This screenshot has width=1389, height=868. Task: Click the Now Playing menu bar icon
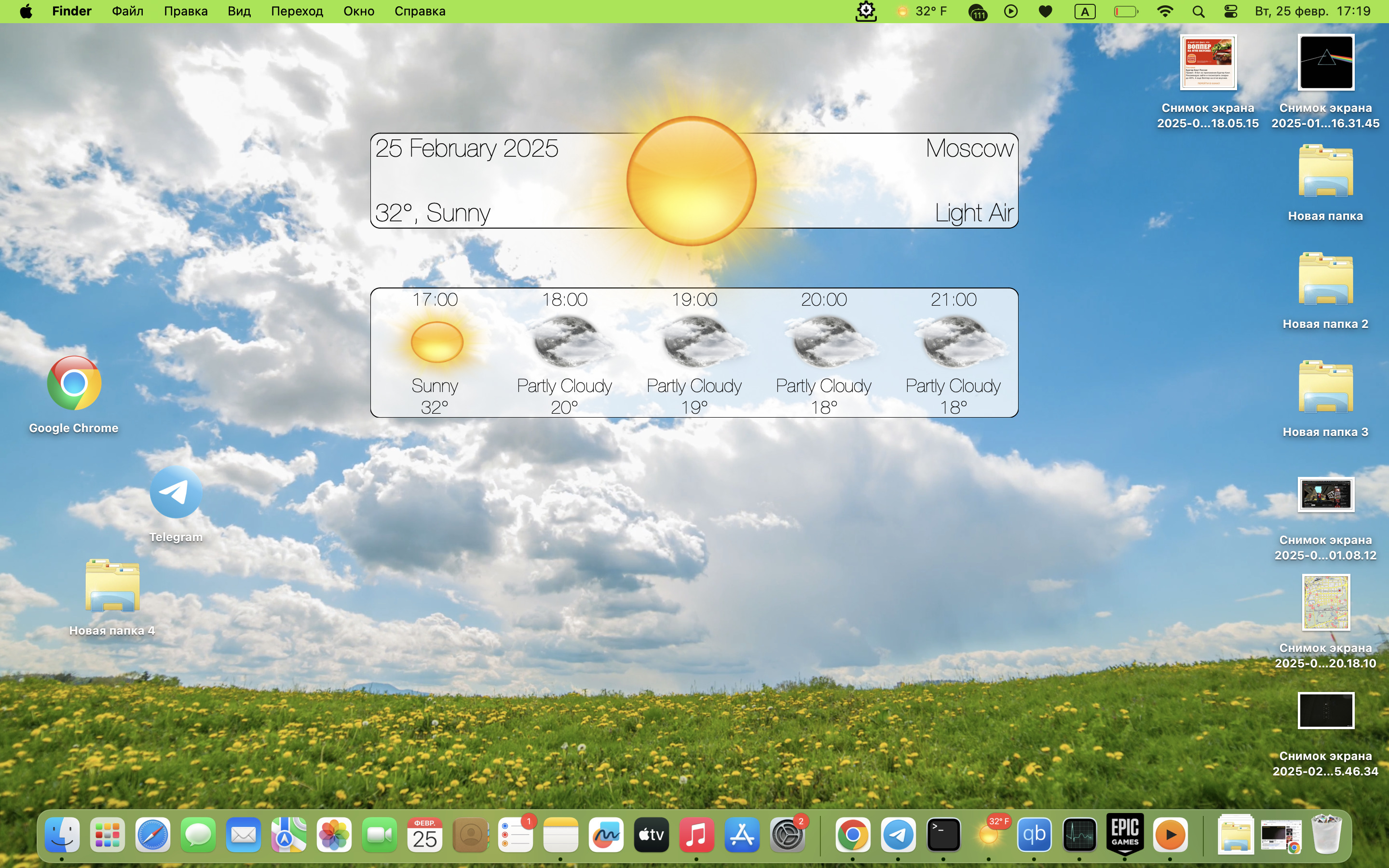[1011, 12]
